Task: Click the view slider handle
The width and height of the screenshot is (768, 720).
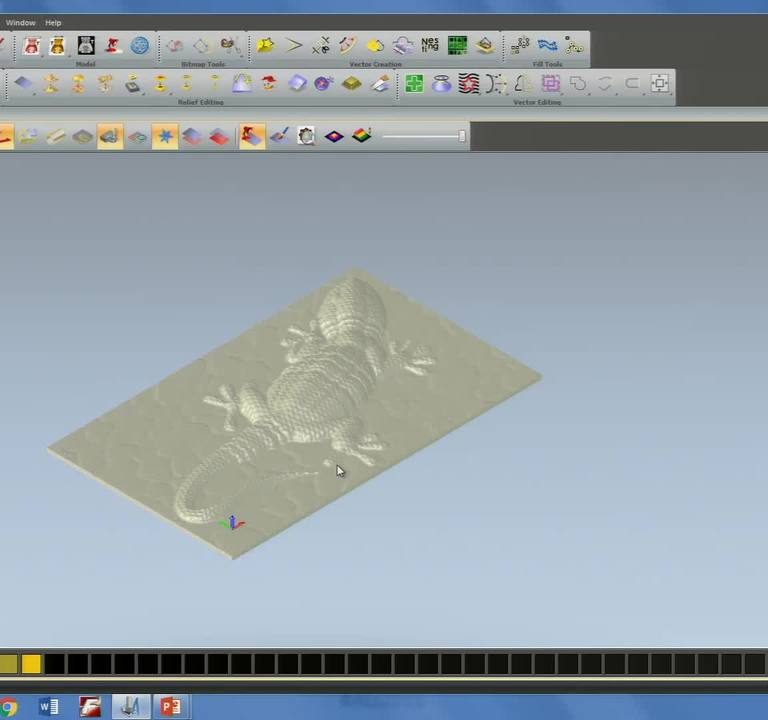Action: click(x=462, y=136)
